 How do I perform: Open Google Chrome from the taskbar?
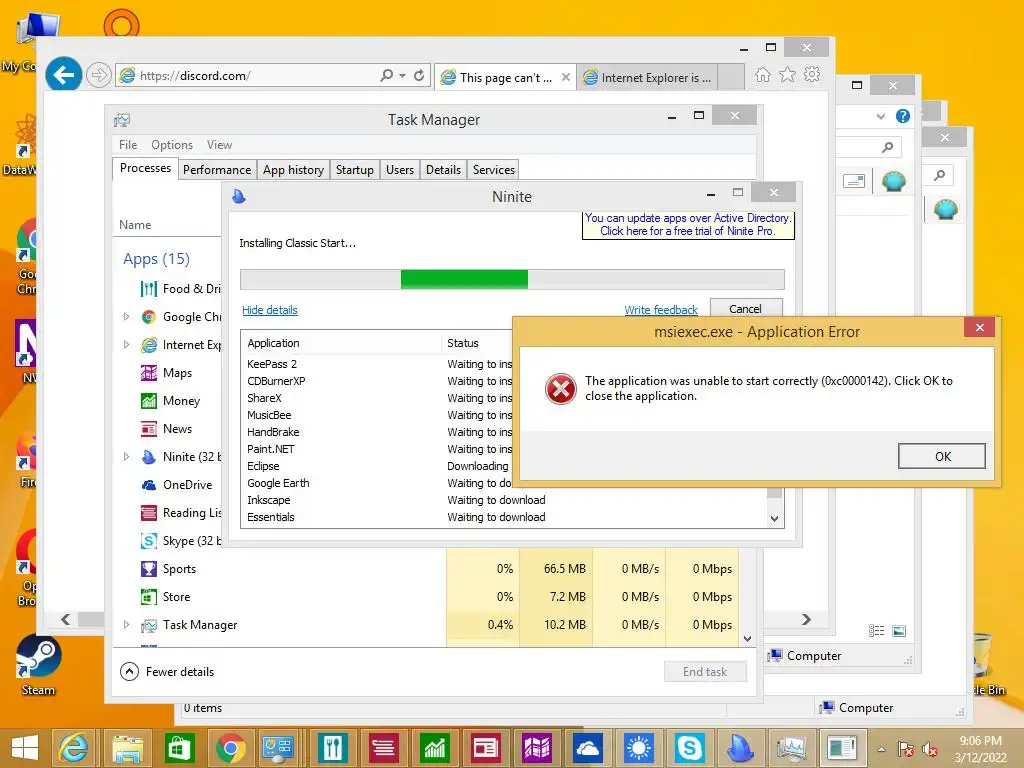click(x=229, y=748)
